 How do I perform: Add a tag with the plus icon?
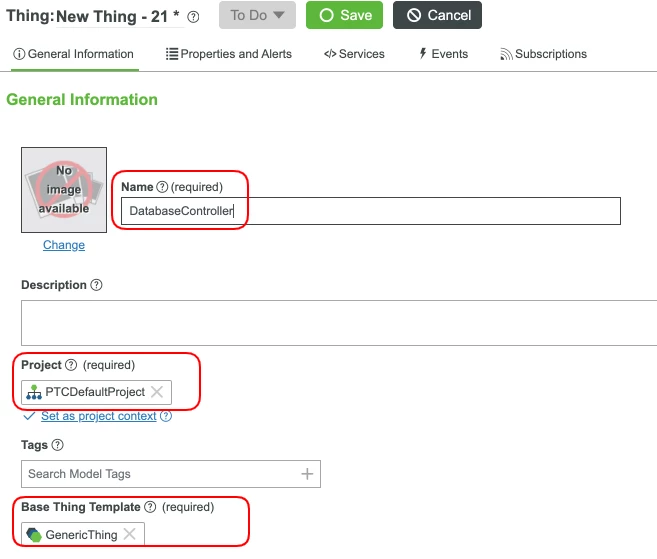click(307, 474)
